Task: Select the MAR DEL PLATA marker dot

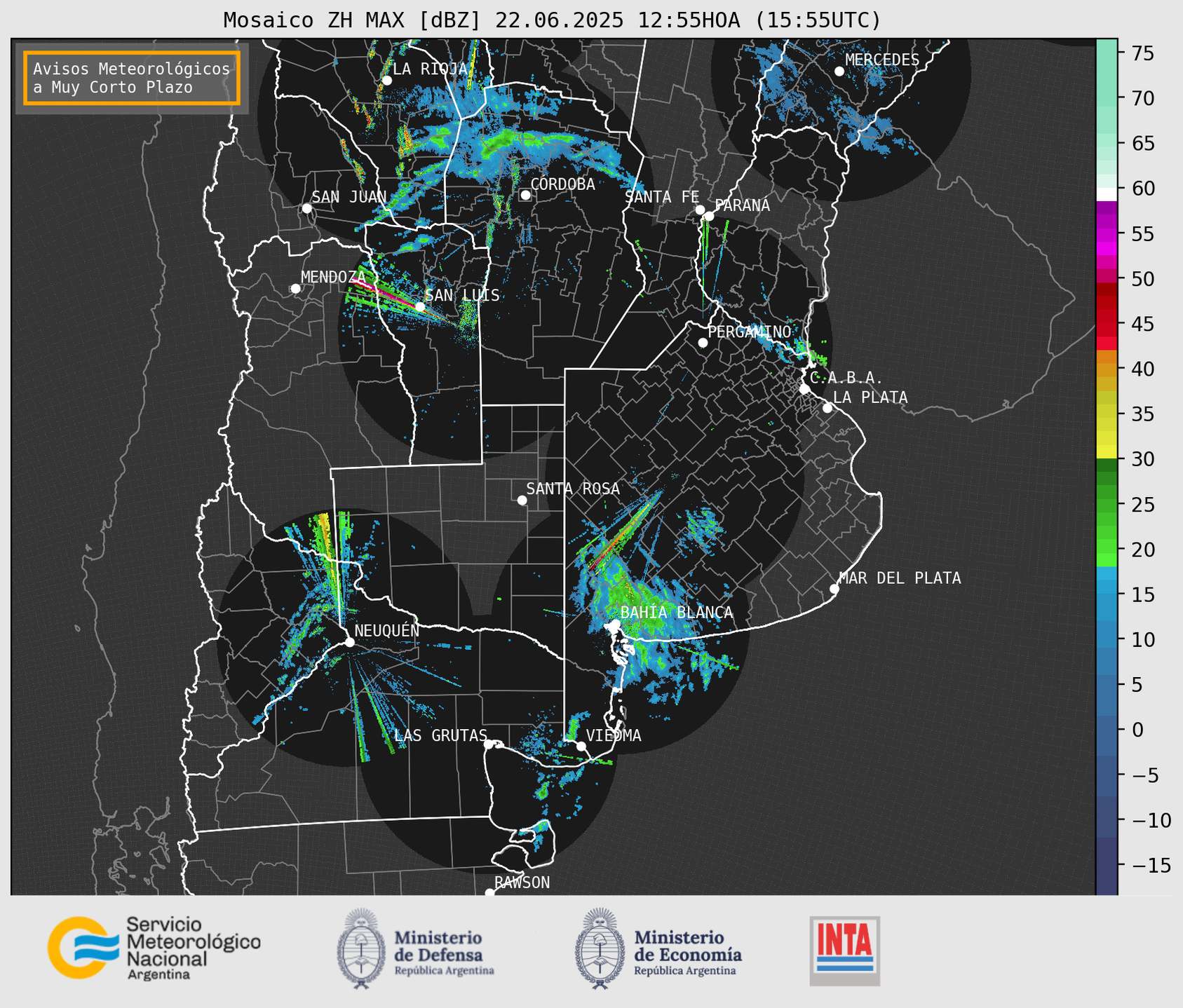Action: click(834, 589)
